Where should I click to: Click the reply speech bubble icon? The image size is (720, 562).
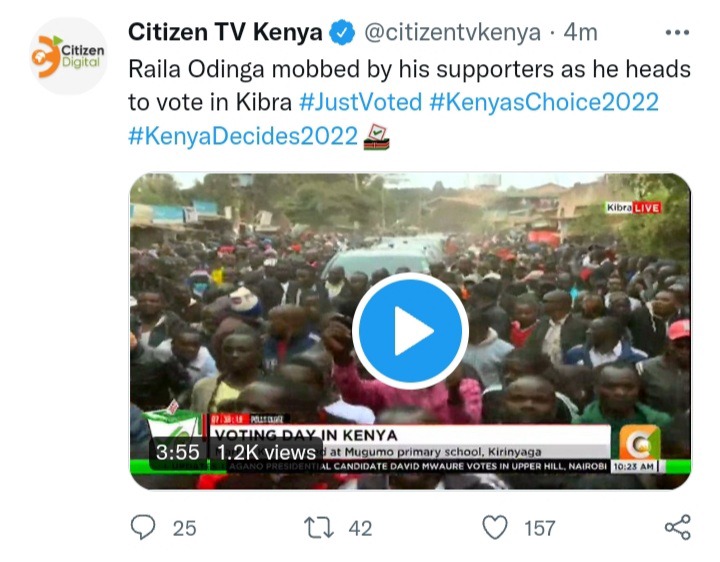[143, 527]
